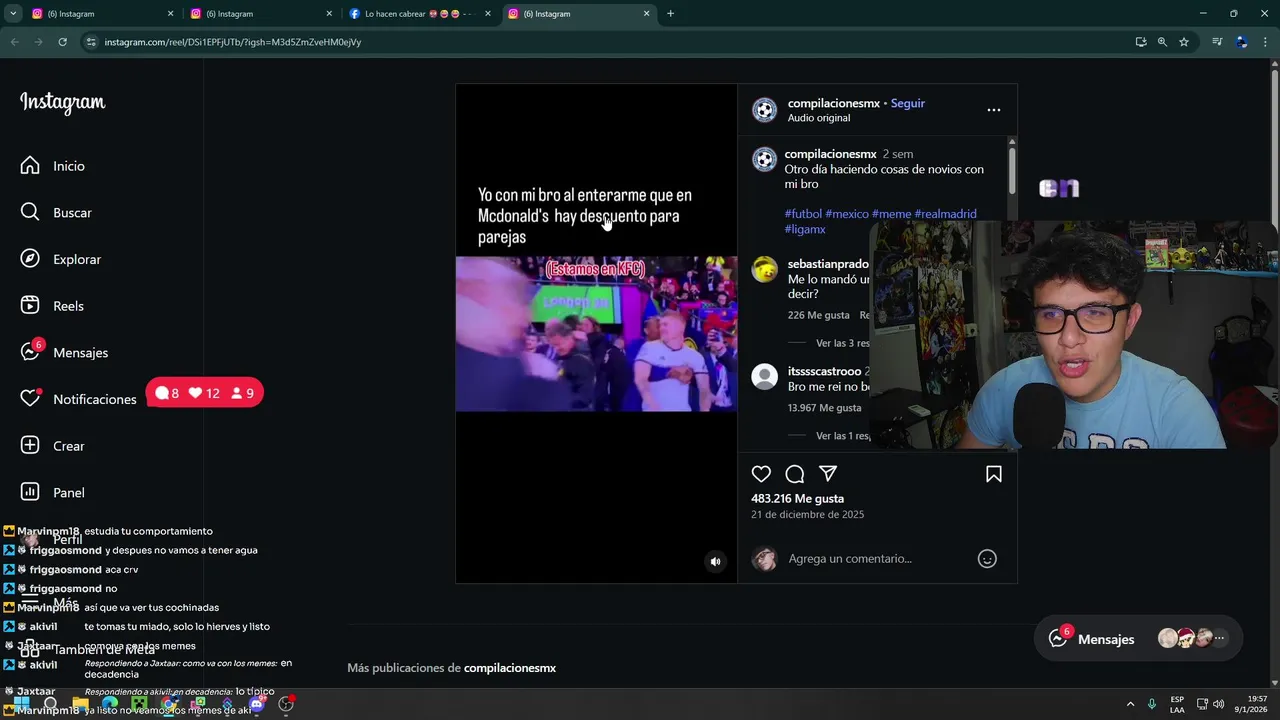1280x720 pixels.
Task: Open the #ligamx hashtag
Action: tap(805, 229)
